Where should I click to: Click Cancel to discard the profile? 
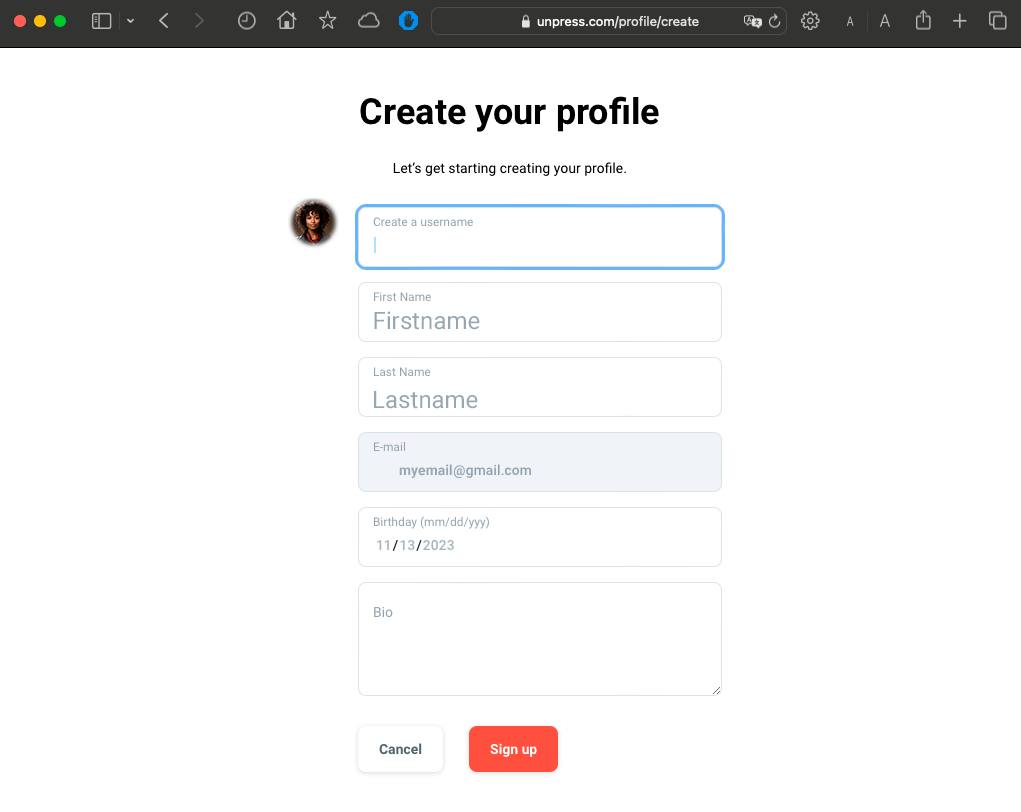click(x=400, y=748)
